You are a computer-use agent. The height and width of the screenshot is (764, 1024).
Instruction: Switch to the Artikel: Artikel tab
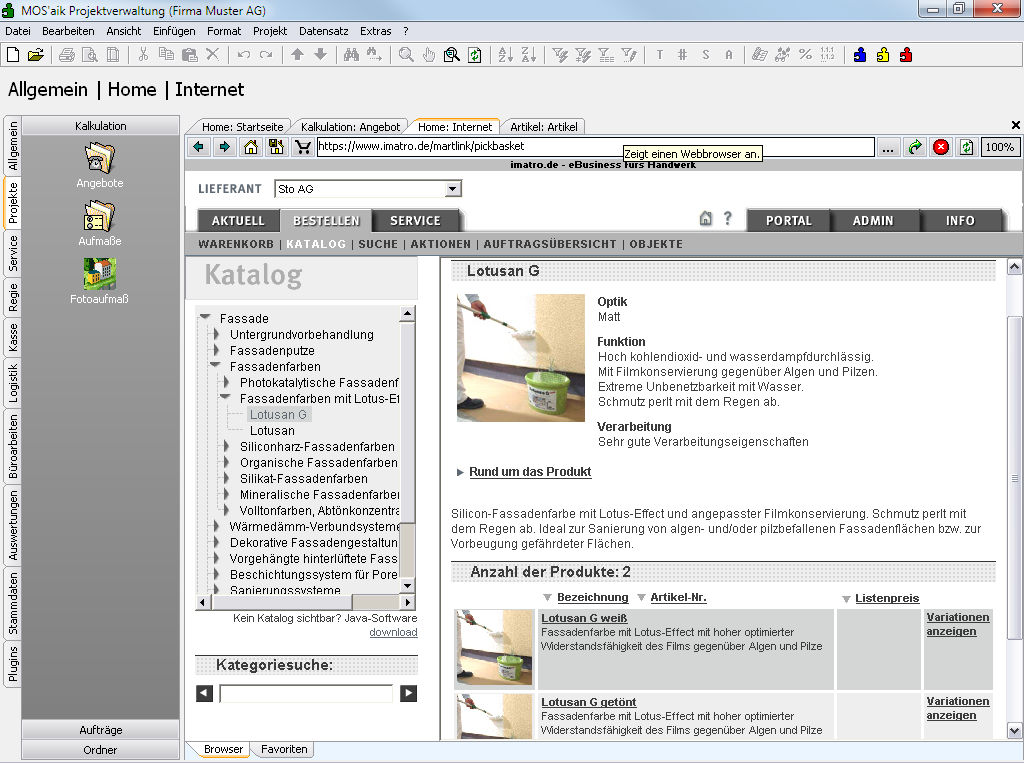click(x=543, y=127)
